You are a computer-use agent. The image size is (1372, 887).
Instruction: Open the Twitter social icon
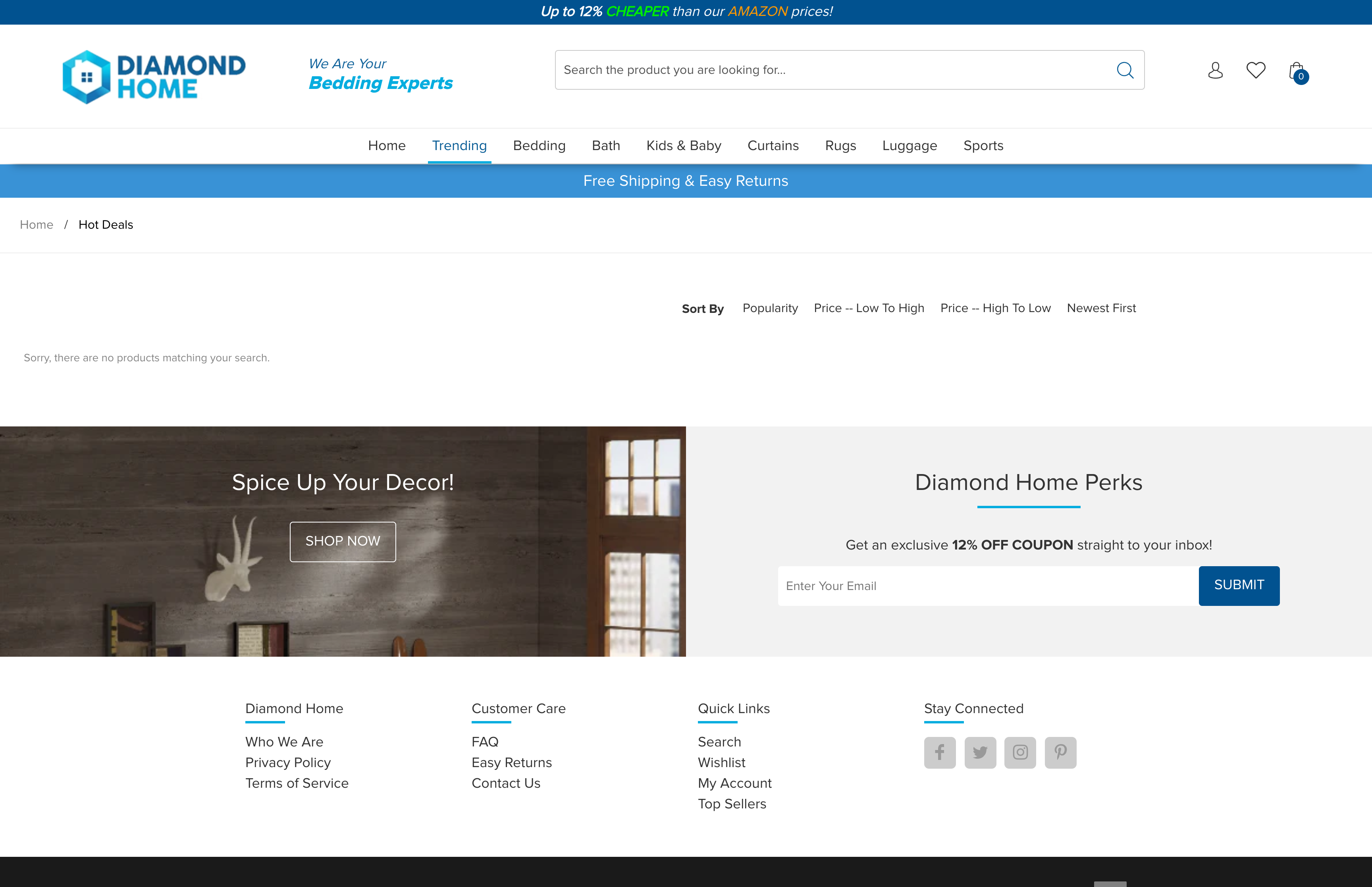pos(980,752)
